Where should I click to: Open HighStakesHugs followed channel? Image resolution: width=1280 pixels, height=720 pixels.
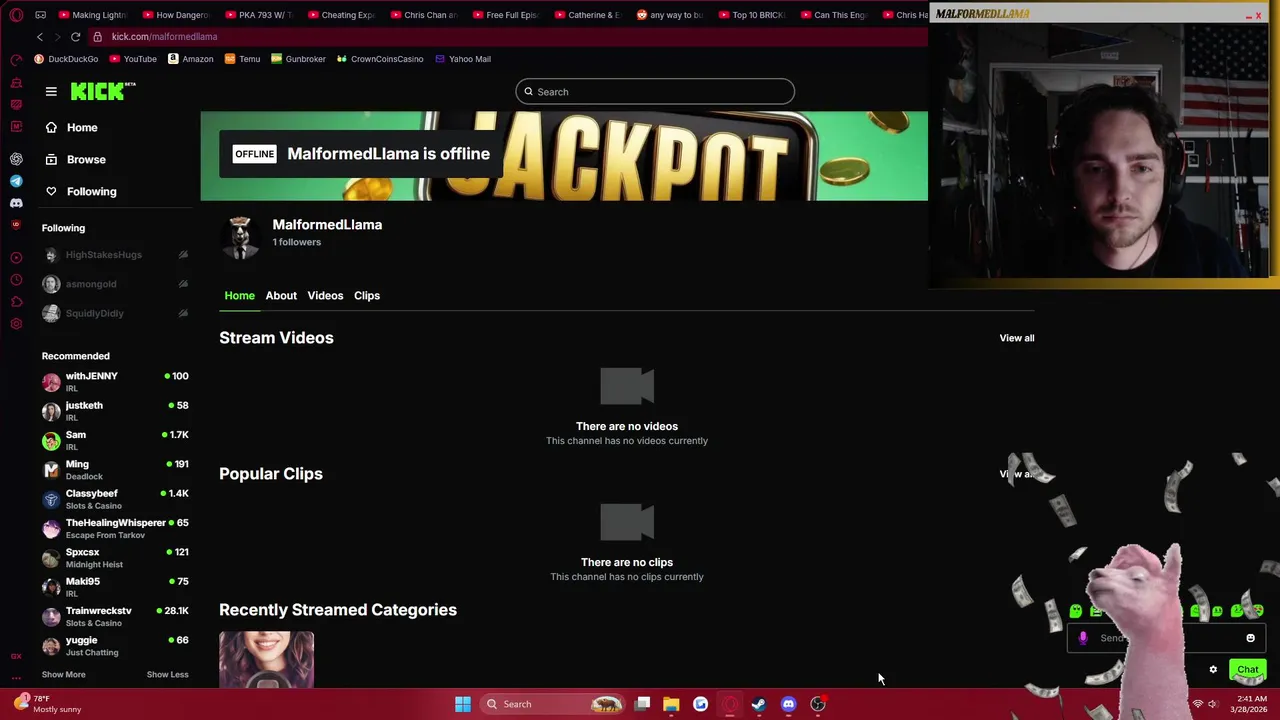pos(115,255)
